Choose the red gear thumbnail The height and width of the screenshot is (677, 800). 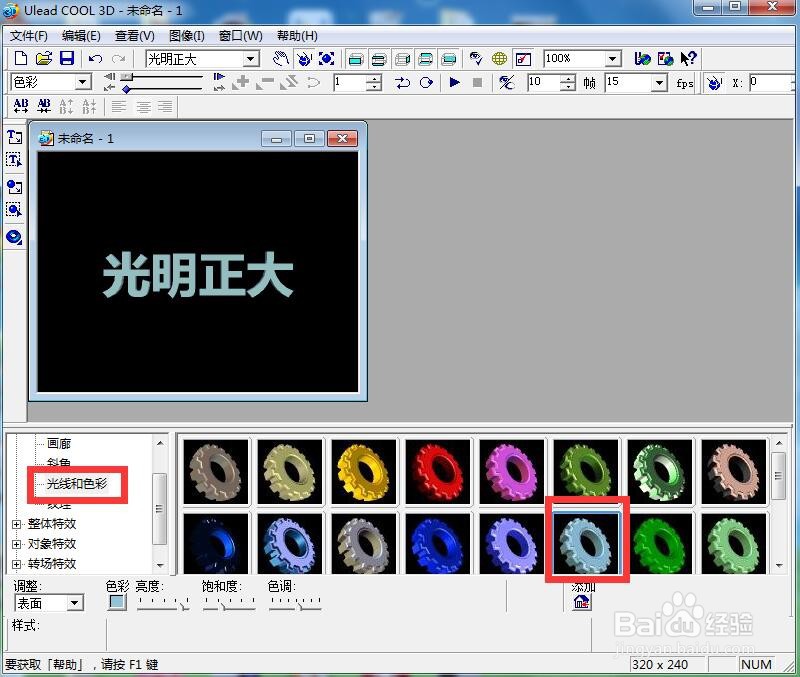click(437, 471)
